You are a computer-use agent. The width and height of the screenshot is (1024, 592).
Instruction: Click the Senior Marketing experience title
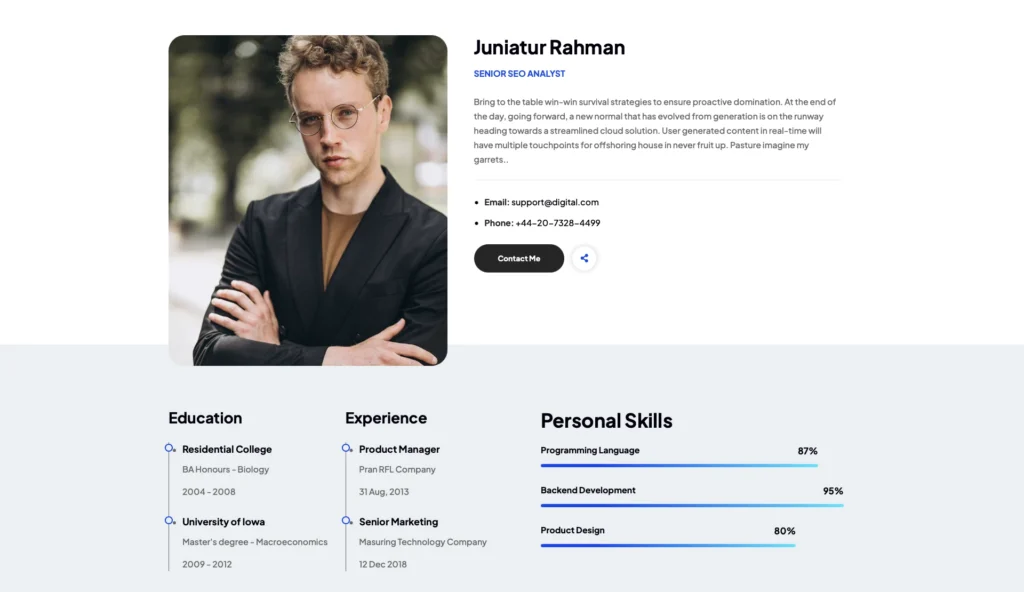click(x=398, y=521)
